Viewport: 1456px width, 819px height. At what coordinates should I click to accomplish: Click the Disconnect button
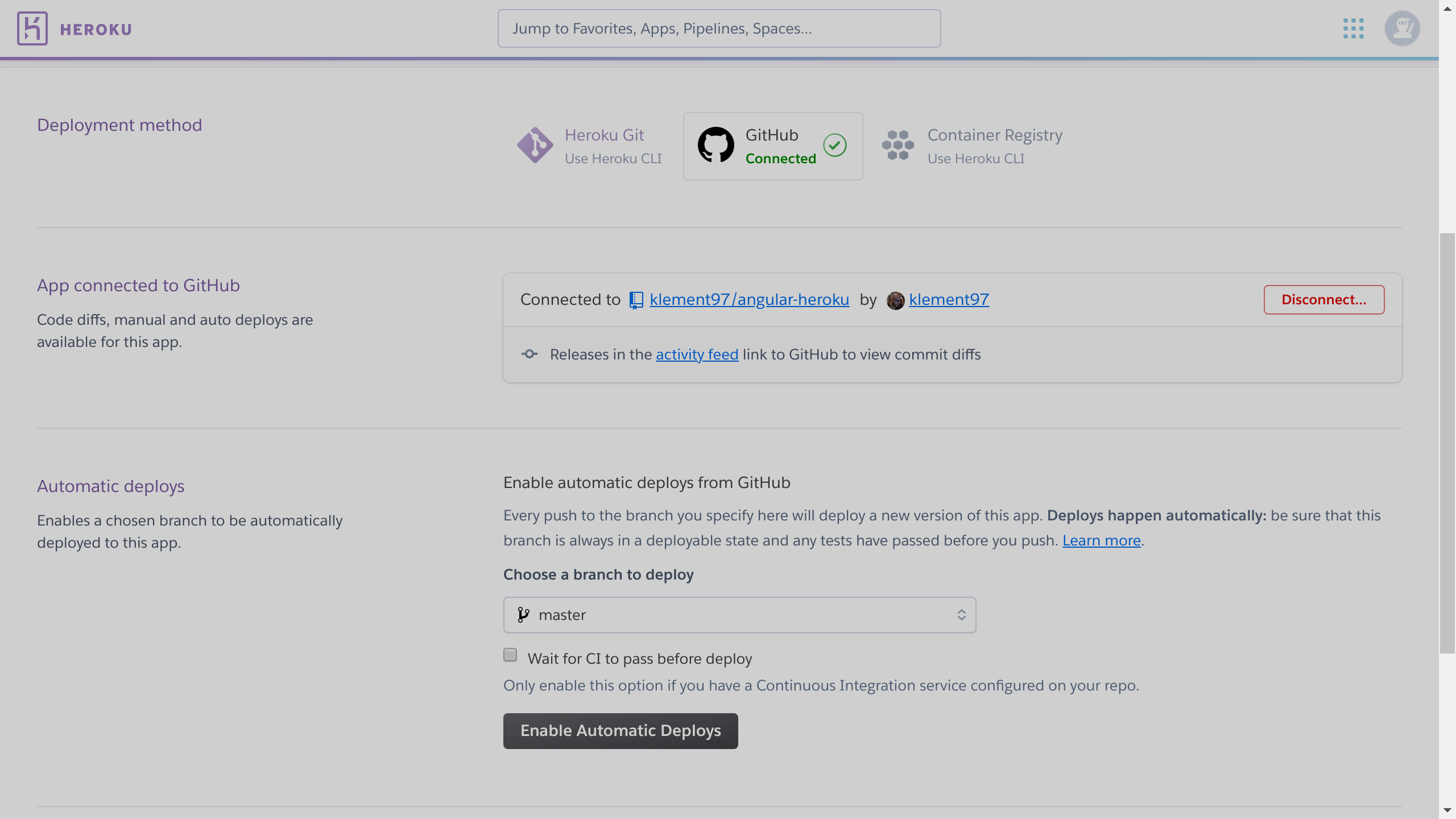tap(1323, 300)
